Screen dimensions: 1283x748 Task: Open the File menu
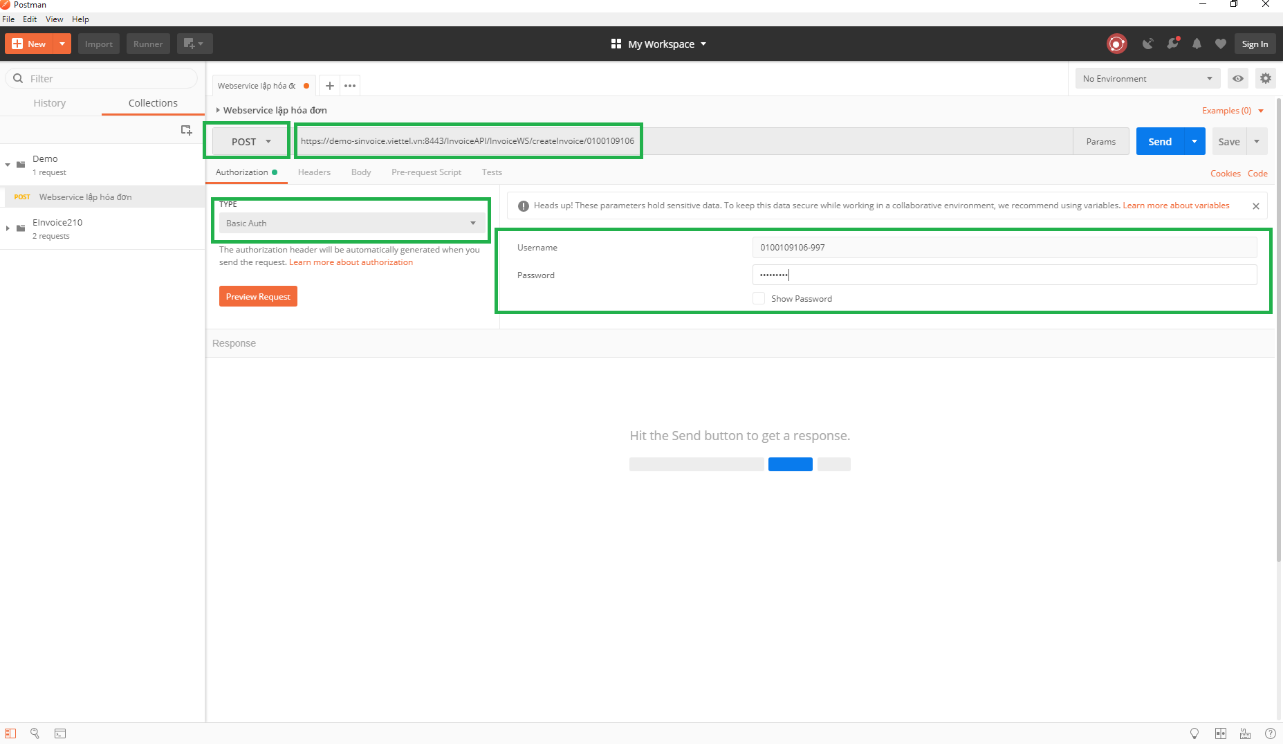8,19
